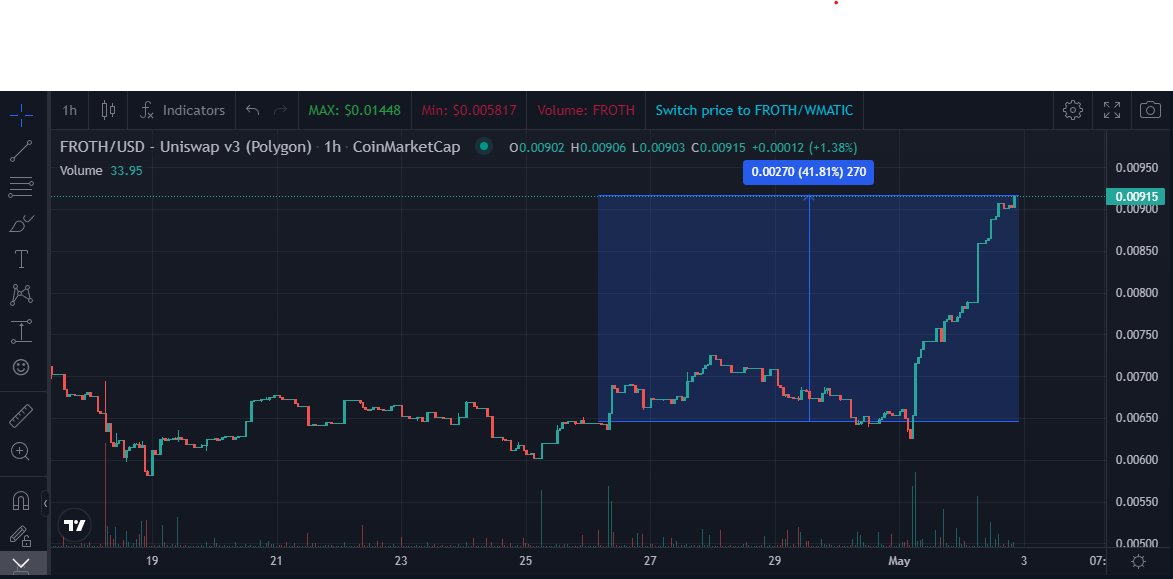Take a chart snapshot with camera
Image resolution: width=1173 pixels, height=579 pixels.
coord(1151,111)
